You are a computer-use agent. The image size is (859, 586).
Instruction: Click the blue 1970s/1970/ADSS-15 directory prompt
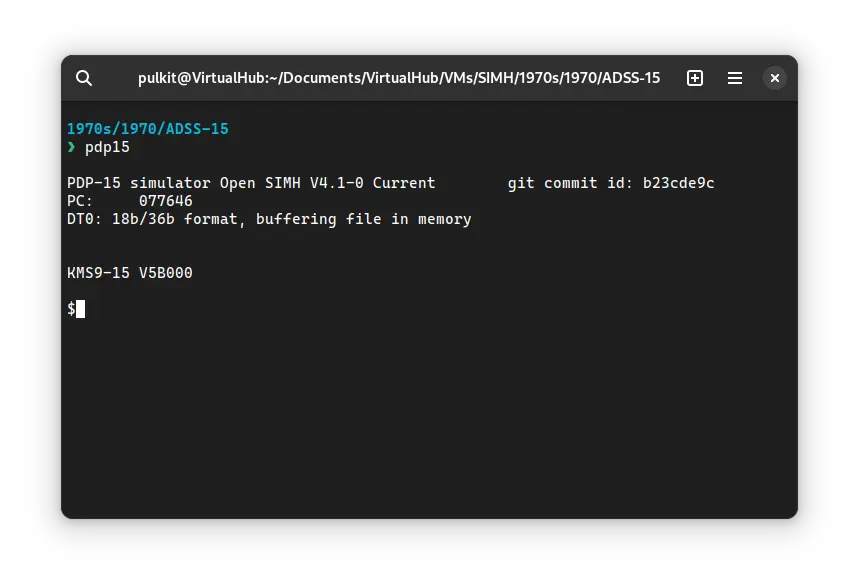tap(148, 129)
